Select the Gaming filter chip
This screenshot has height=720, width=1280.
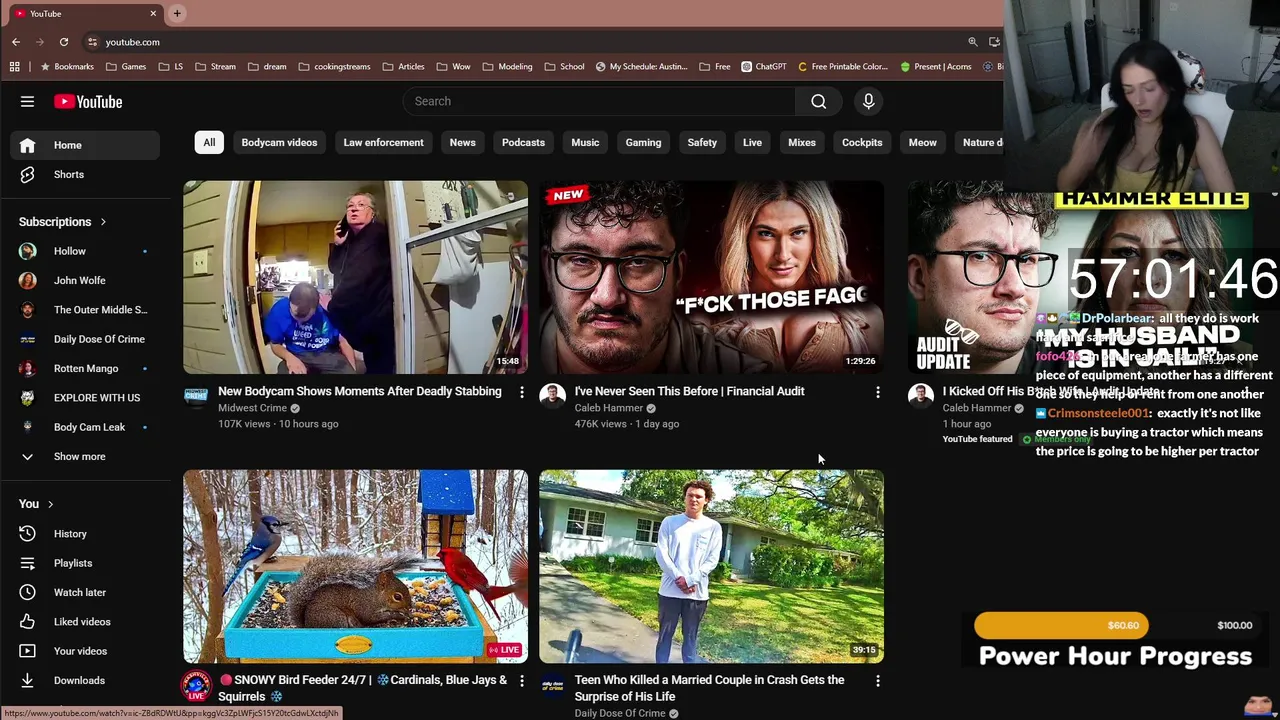(x=643, y=142)
